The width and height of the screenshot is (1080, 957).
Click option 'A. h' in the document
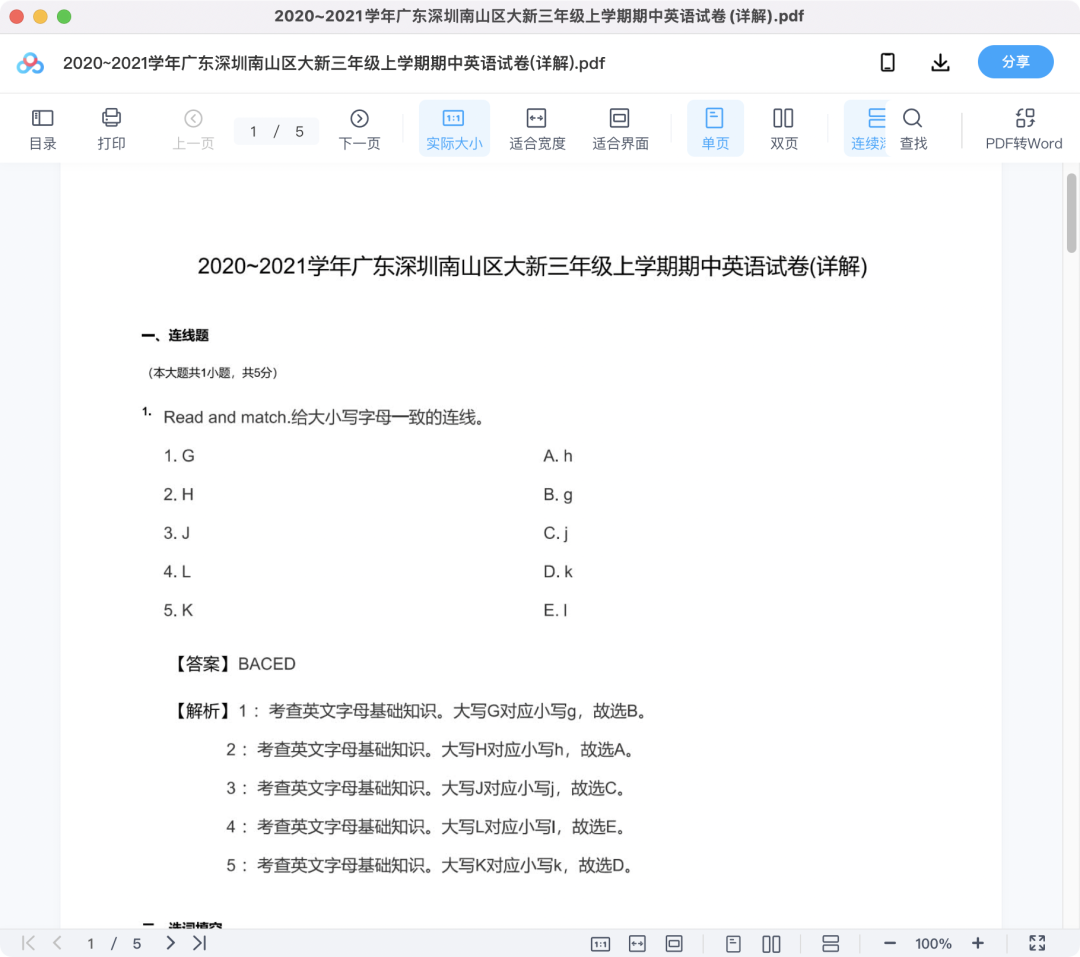click(558, 456)
